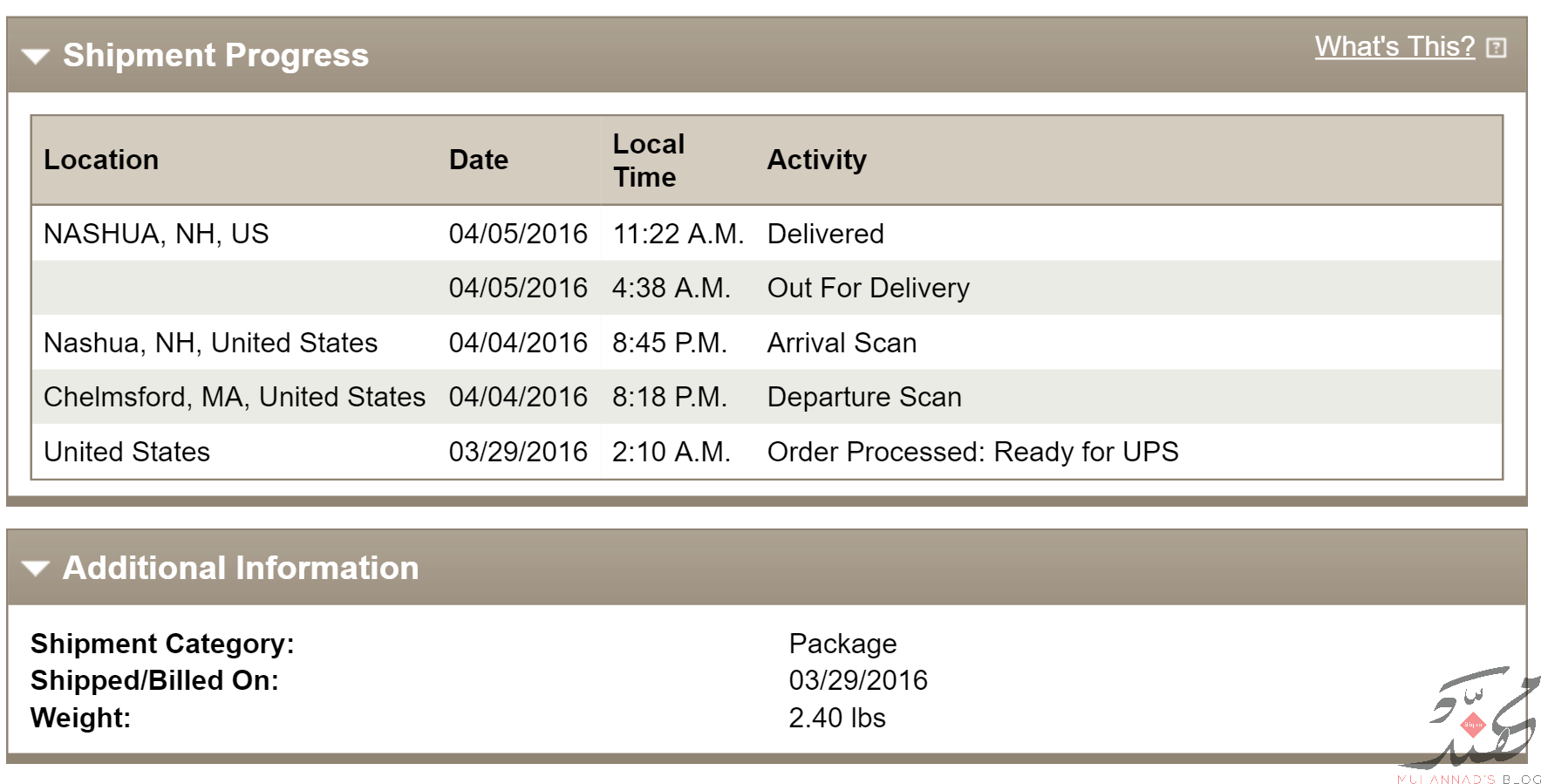Collapse the Shipment Progress section triangle
Viewport: 1541px width, 784px height.
tap(36, 57)
